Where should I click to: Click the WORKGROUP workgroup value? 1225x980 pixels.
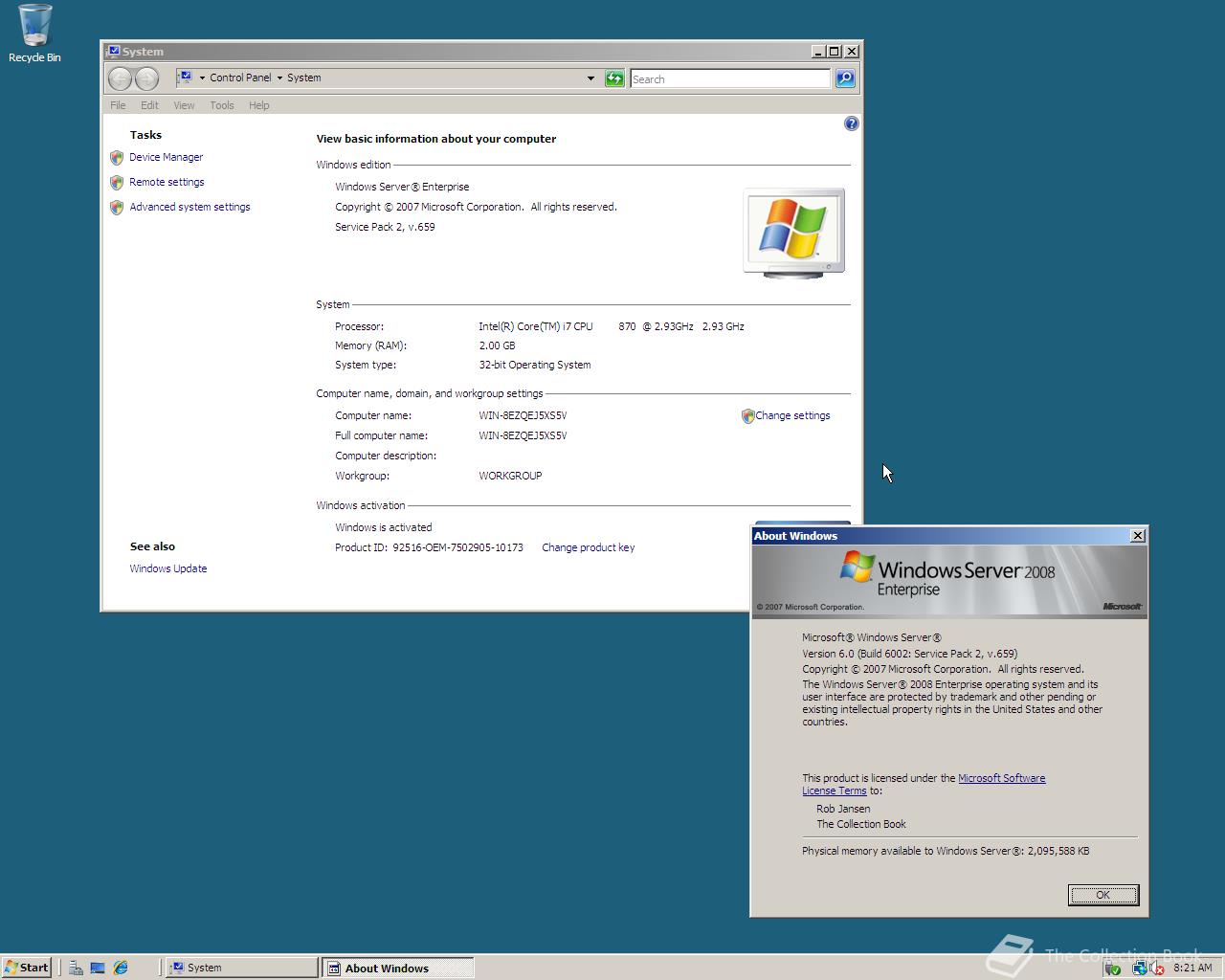tap(510, 476)
